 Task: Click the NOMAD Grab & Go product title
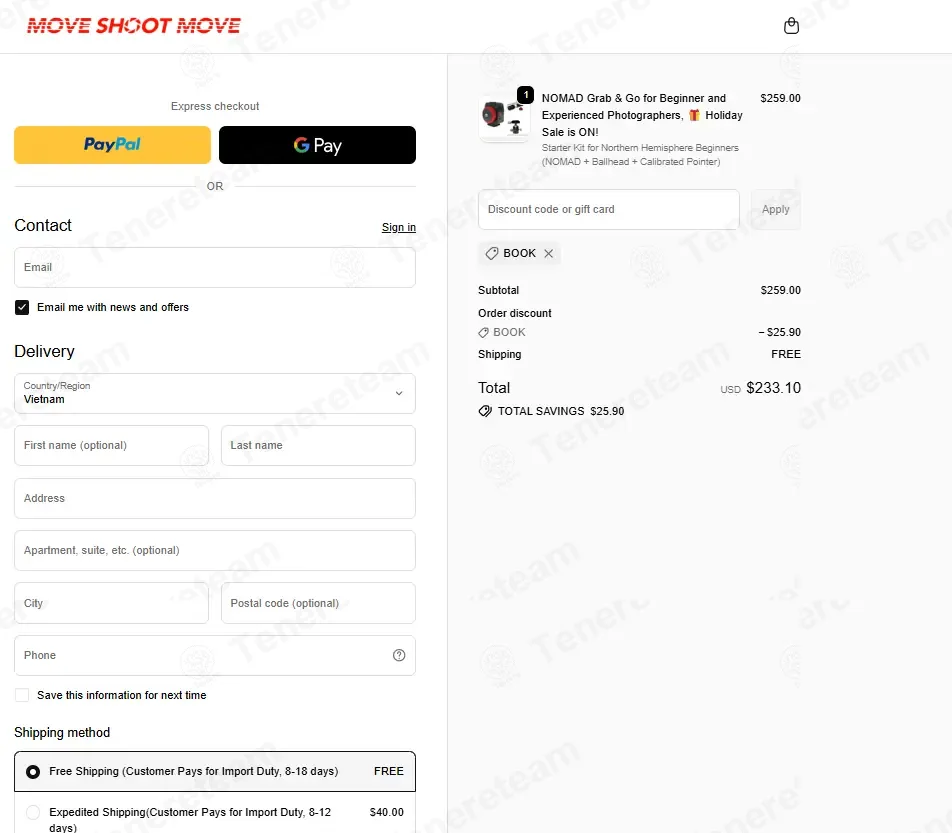click(x=642, y=115)
